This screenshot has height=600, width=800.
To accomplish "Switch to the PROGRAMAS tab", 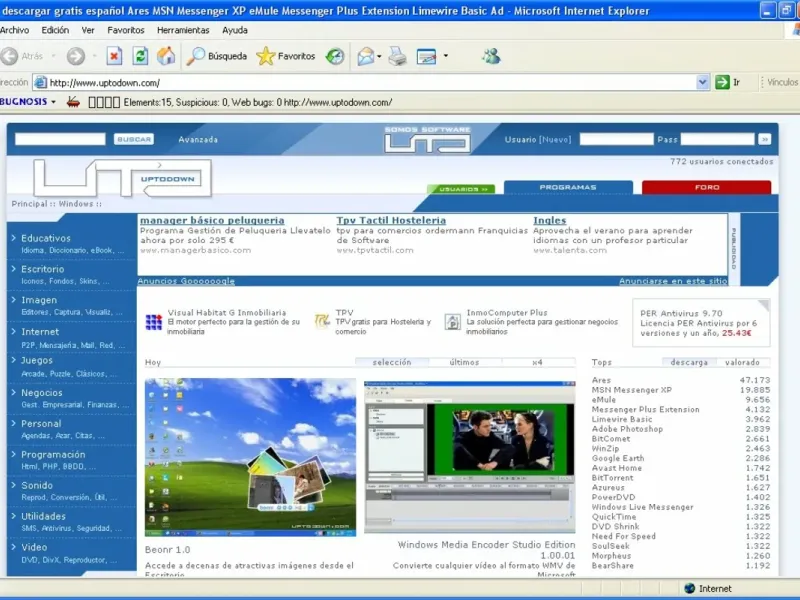I will point(567,187).
